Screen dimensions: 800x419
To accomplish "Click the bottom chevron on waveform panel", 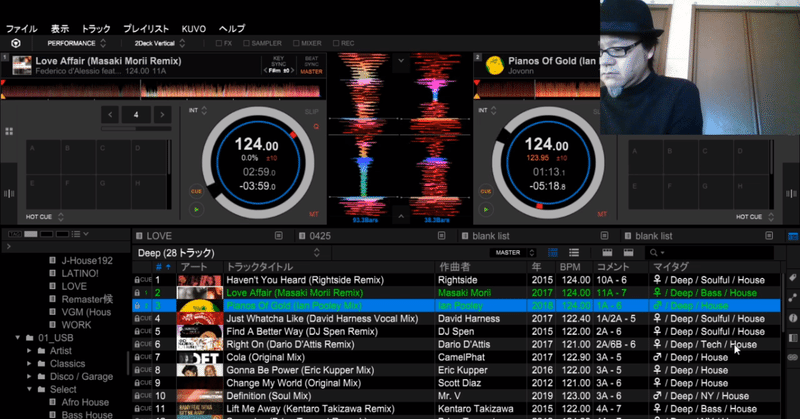I will pos(401,216).
